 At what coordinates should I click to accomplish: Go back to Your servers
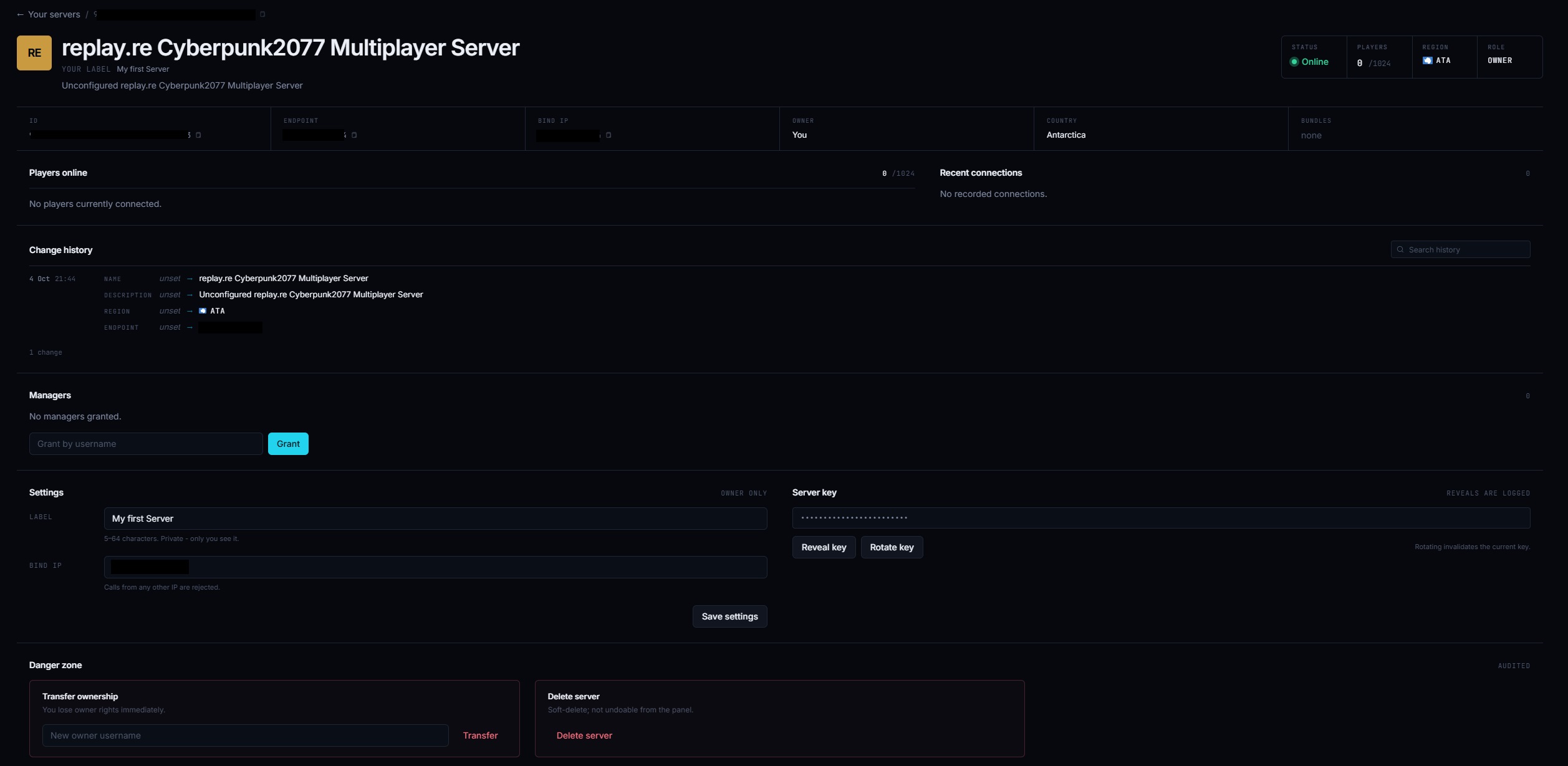click(48, 14)
